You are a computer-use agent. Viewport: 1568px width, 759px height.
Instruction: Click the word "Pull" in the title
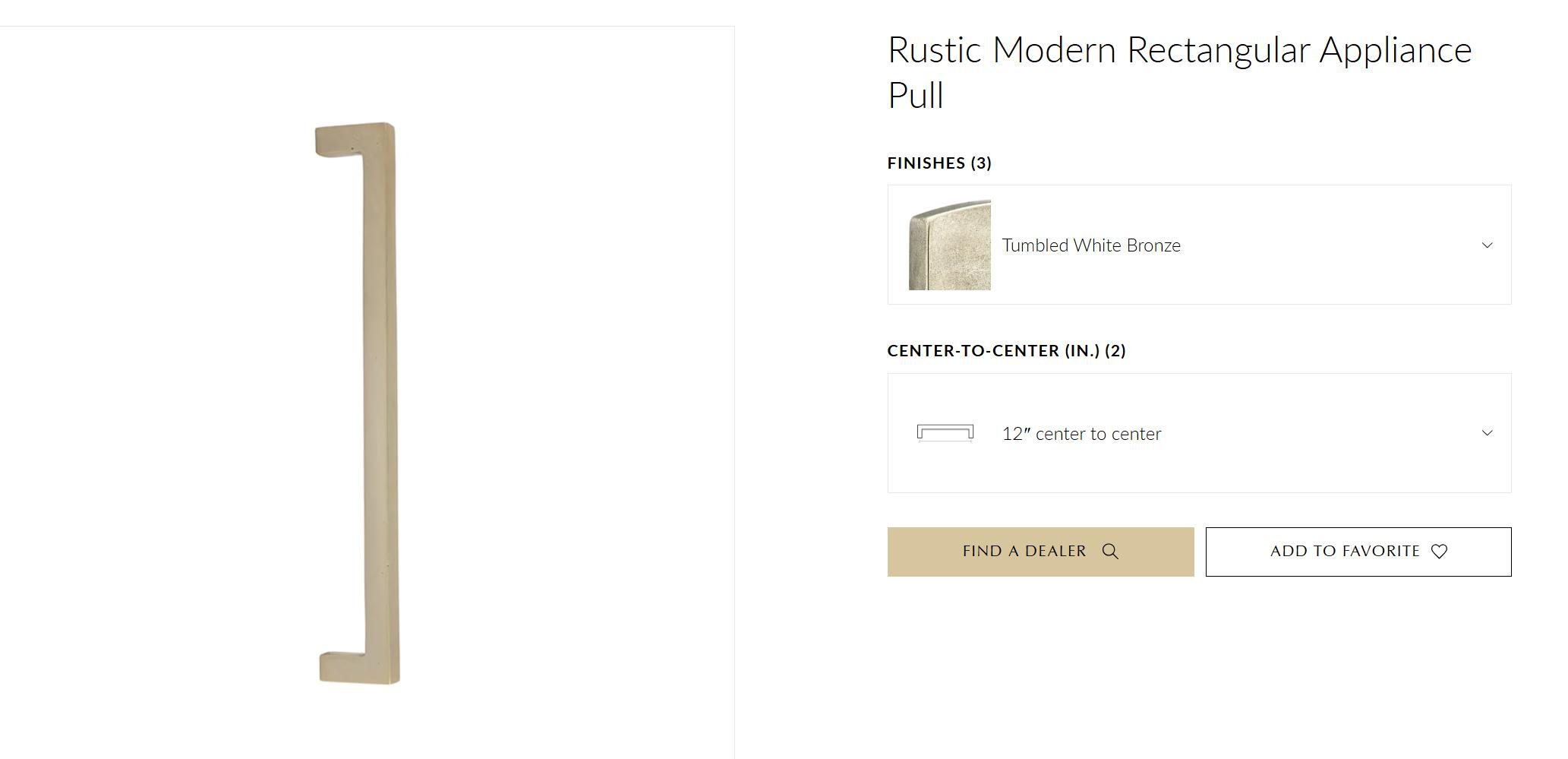[916, 96]
